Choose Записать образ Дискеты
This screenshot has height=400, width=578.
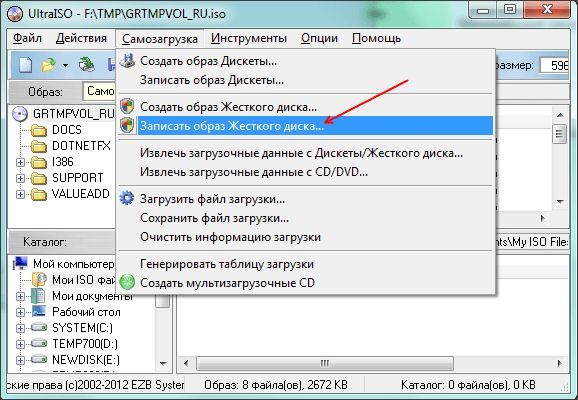pyautogui.click(x=306, y=80)
